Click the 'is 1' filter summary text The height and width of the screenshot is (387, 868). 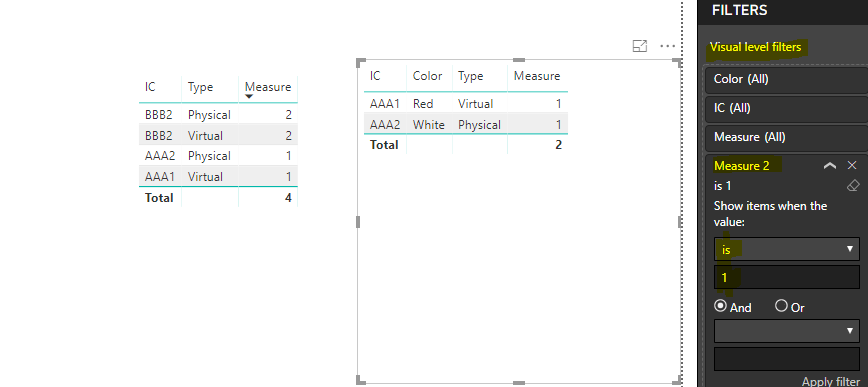pyautogui.click(x=722, y=185)
